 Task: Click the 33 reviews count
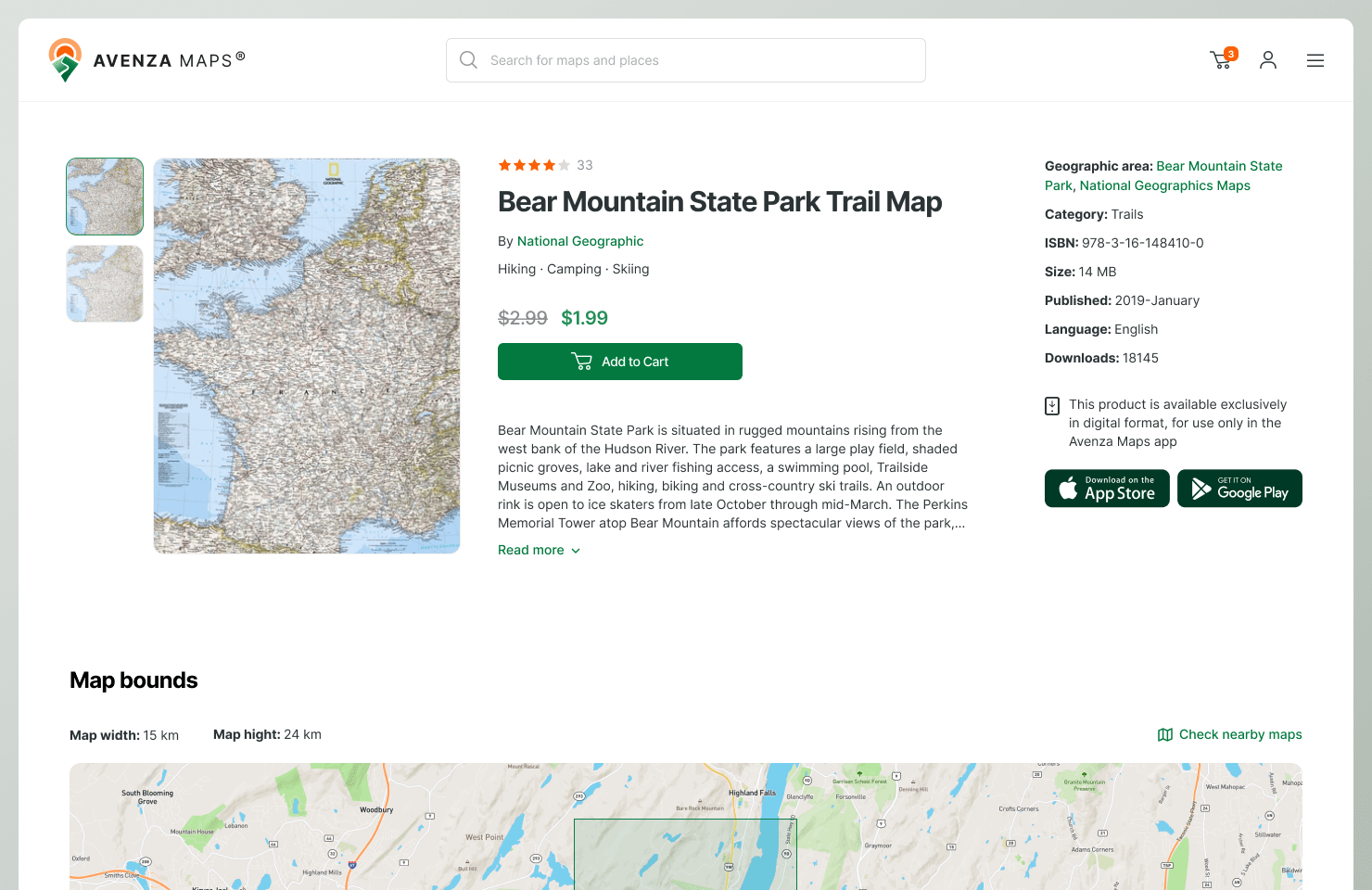tap(585, 165)
